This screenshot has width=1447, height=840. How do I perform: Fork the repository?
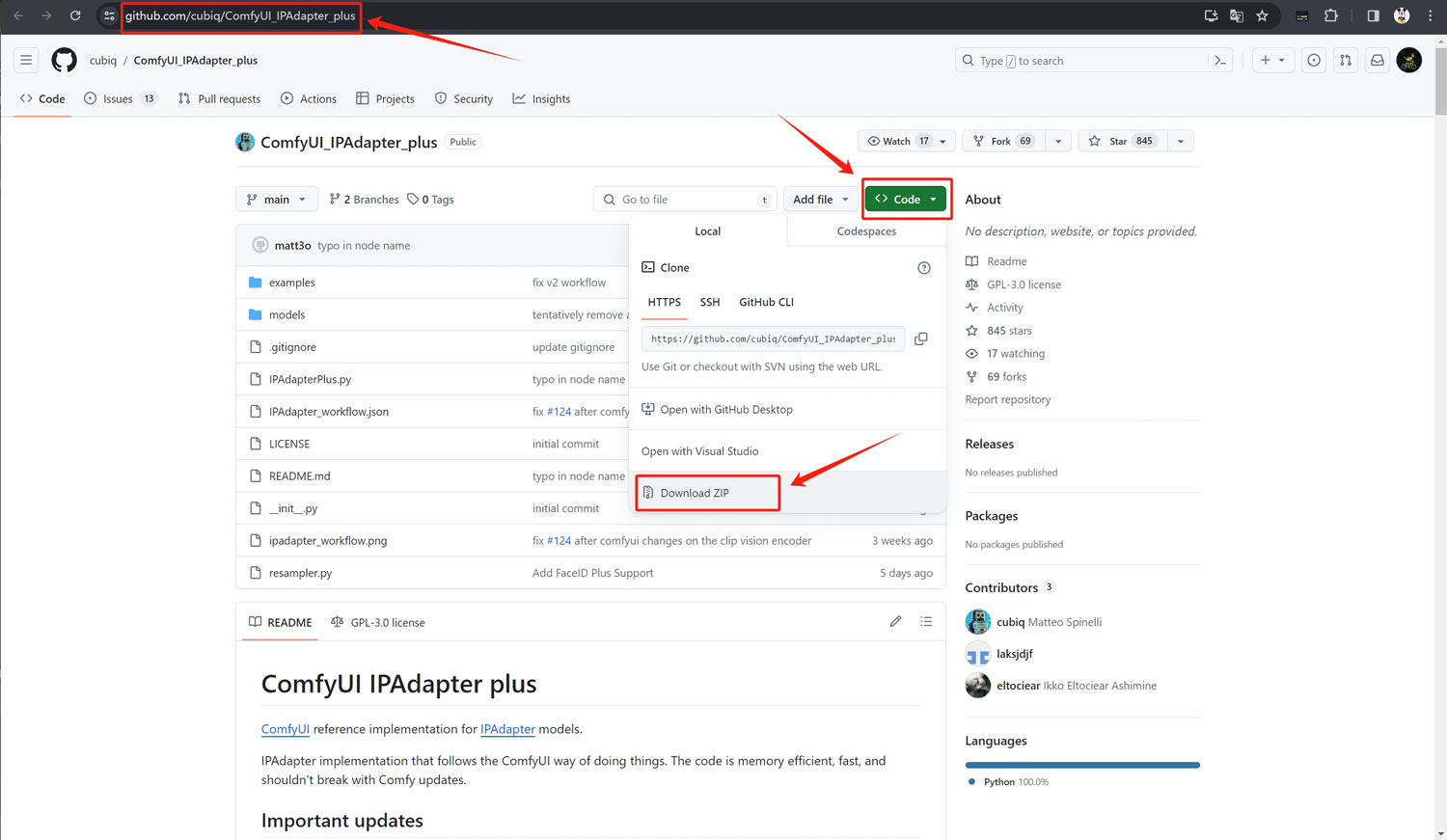point(1003,141)
